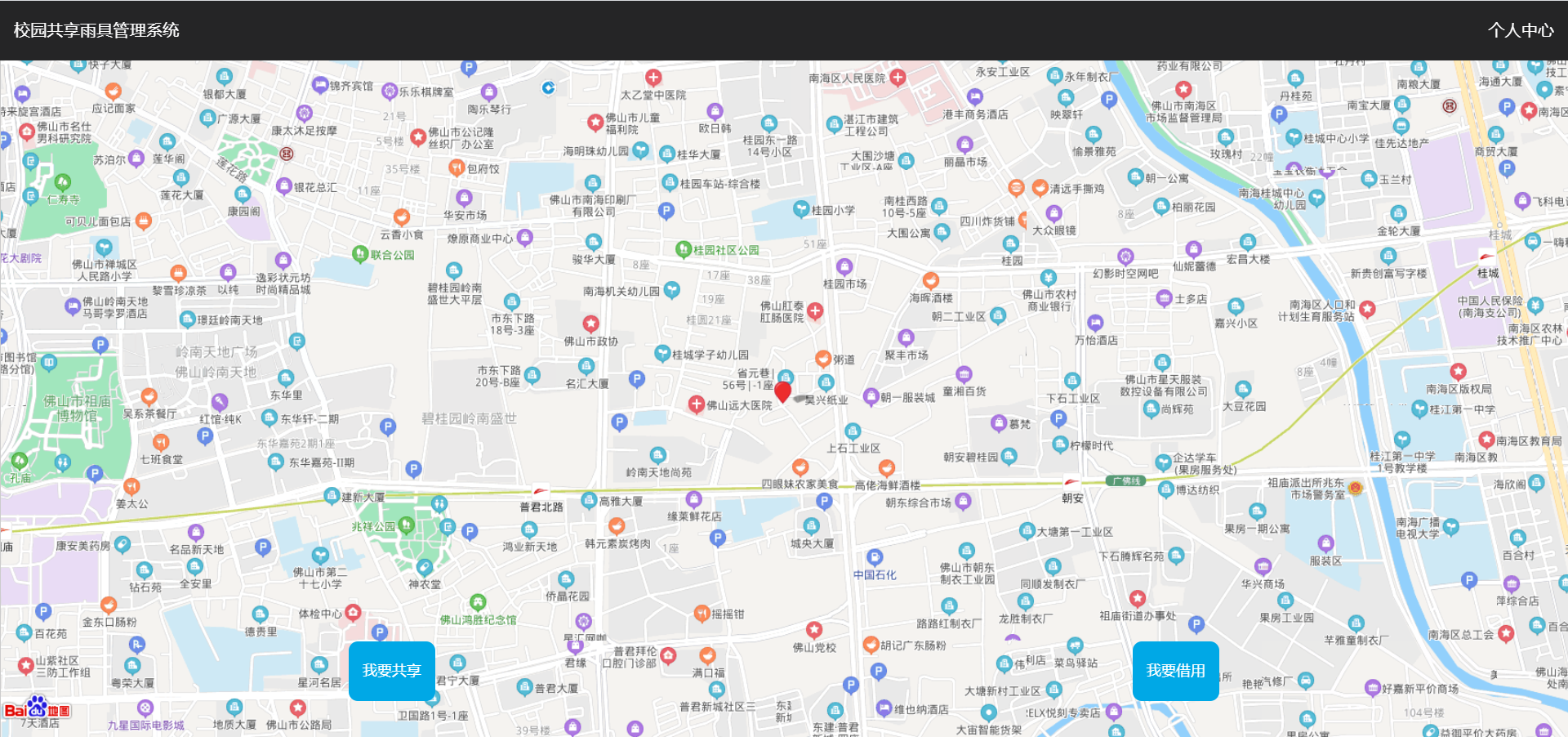Click the 南海区教育局 star icon
The height and width of the screenshot is (737, 1568).
click(x=1486, y=440)
